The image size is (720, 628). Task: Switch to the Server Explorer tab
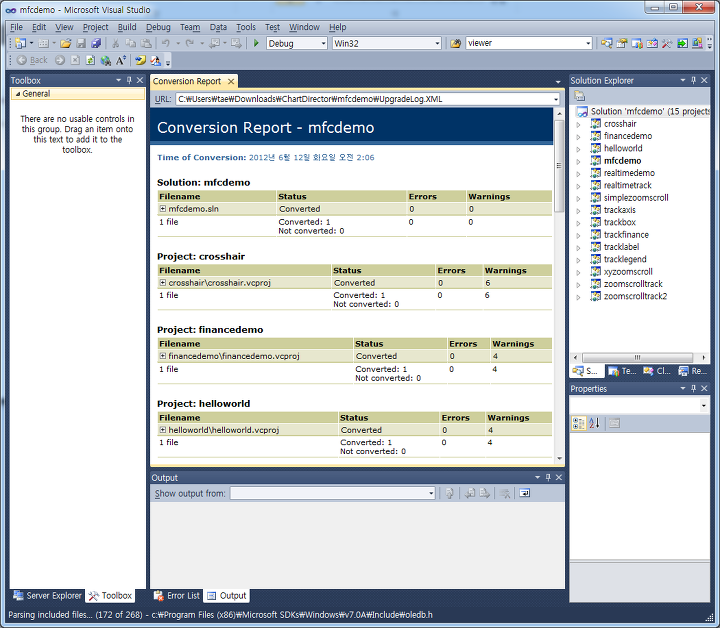tap(47, 595)
